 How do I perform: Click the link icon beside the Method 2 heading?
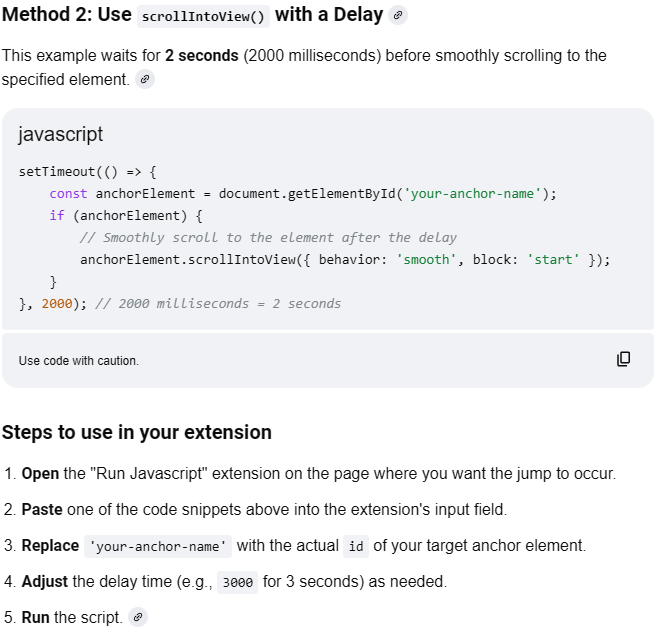coord(398,16)
